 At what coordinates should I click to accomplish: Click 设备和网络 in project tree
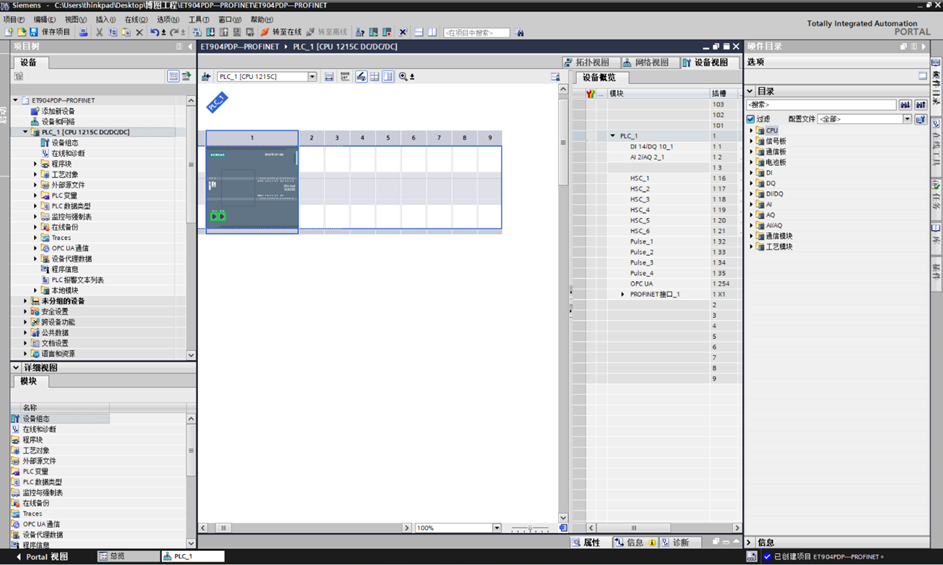58,122
